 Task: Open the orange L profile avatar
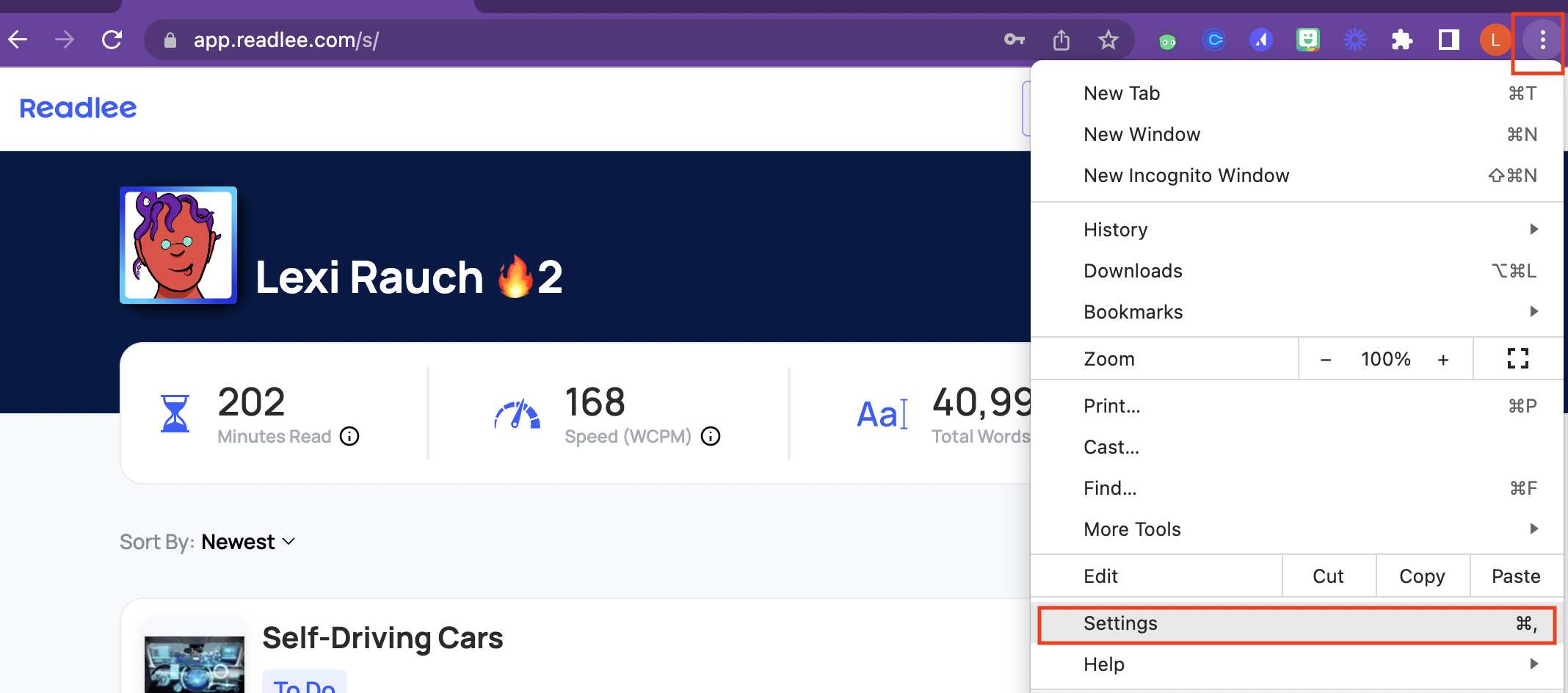pos(1496,40)
